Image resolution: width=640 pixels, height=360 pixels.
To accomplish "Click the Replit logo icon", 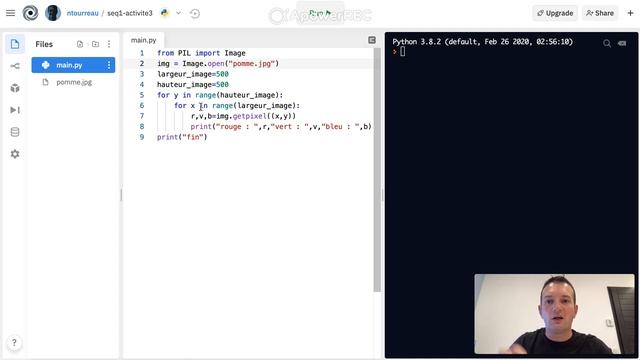I will (x=30, y=13).
